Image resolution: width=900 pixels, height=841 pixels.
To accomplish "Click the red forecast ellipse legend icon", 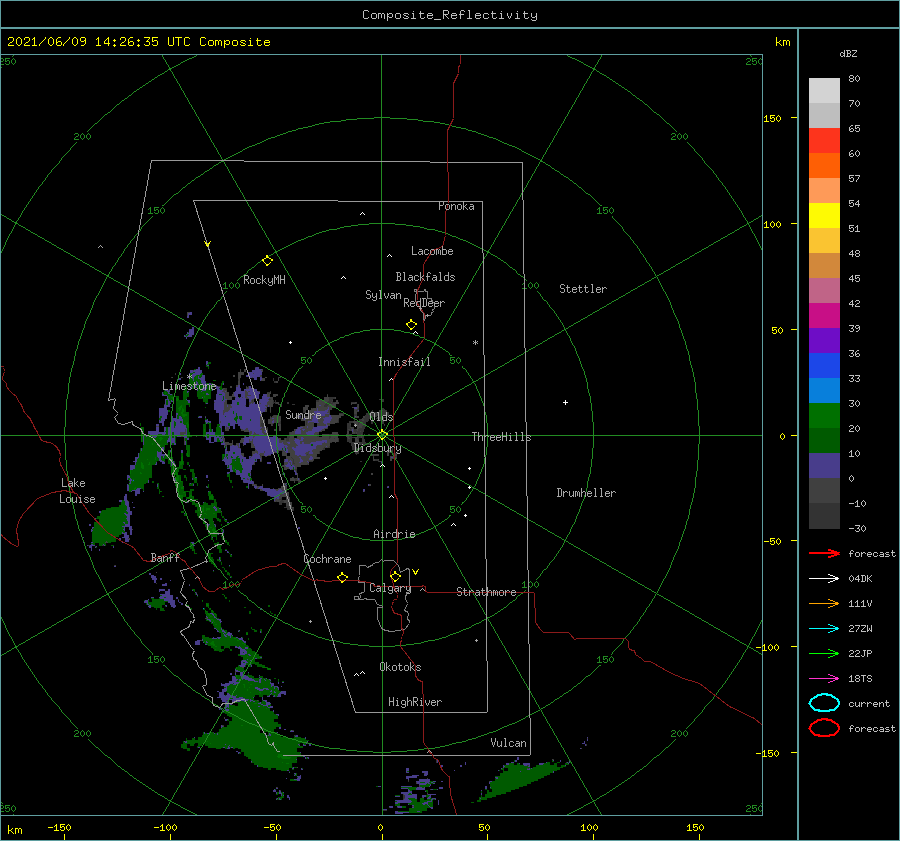I will [x=824, y=728].
